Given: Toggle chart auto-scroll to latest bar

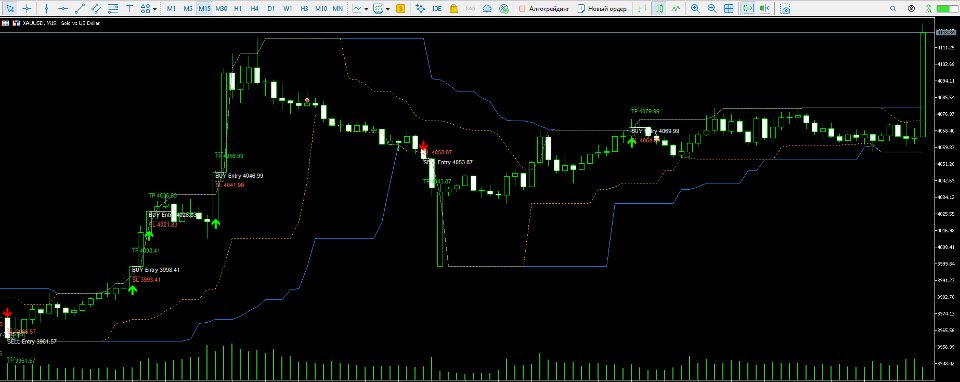Looking at the screenshot, I should (747, 9).
